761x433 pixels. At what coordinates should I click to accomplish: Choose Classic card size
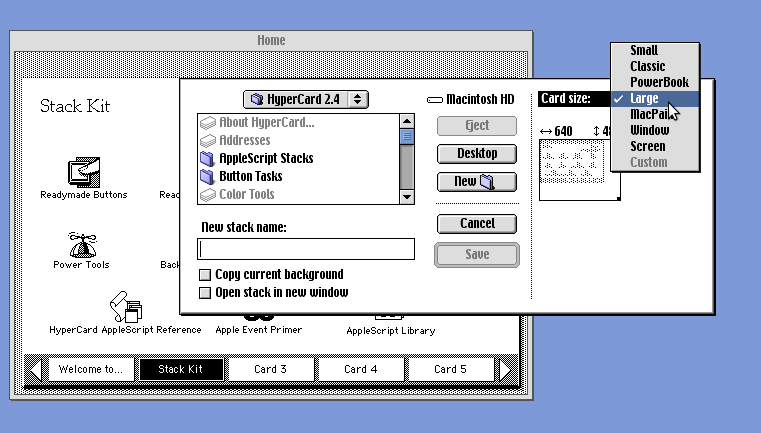pos(655,67)
